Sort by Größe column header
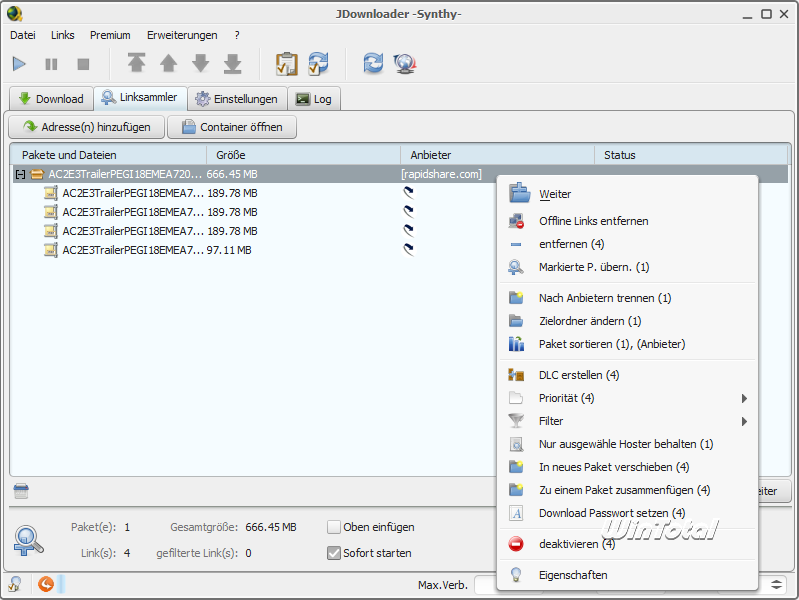The width and height of the screenshot is (799, 600). (303, 155)
